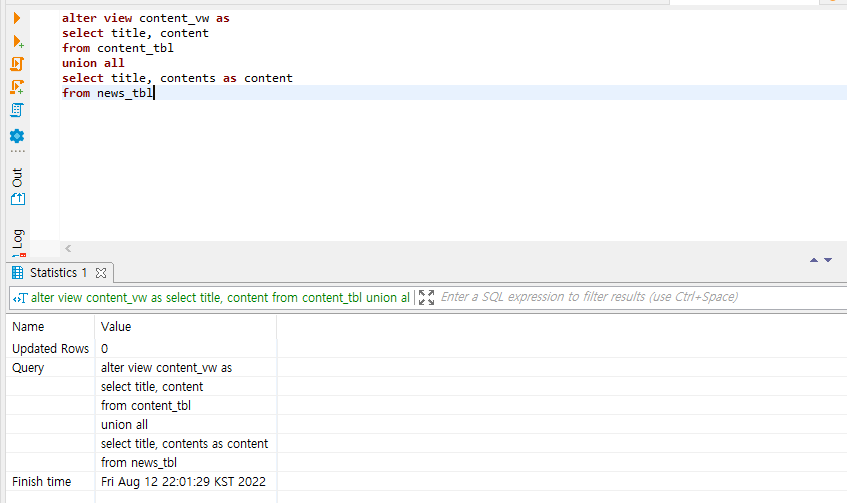Select result cell 'from news_tbl'
This screenshot has width=847, height=503.
pos(139,462)
